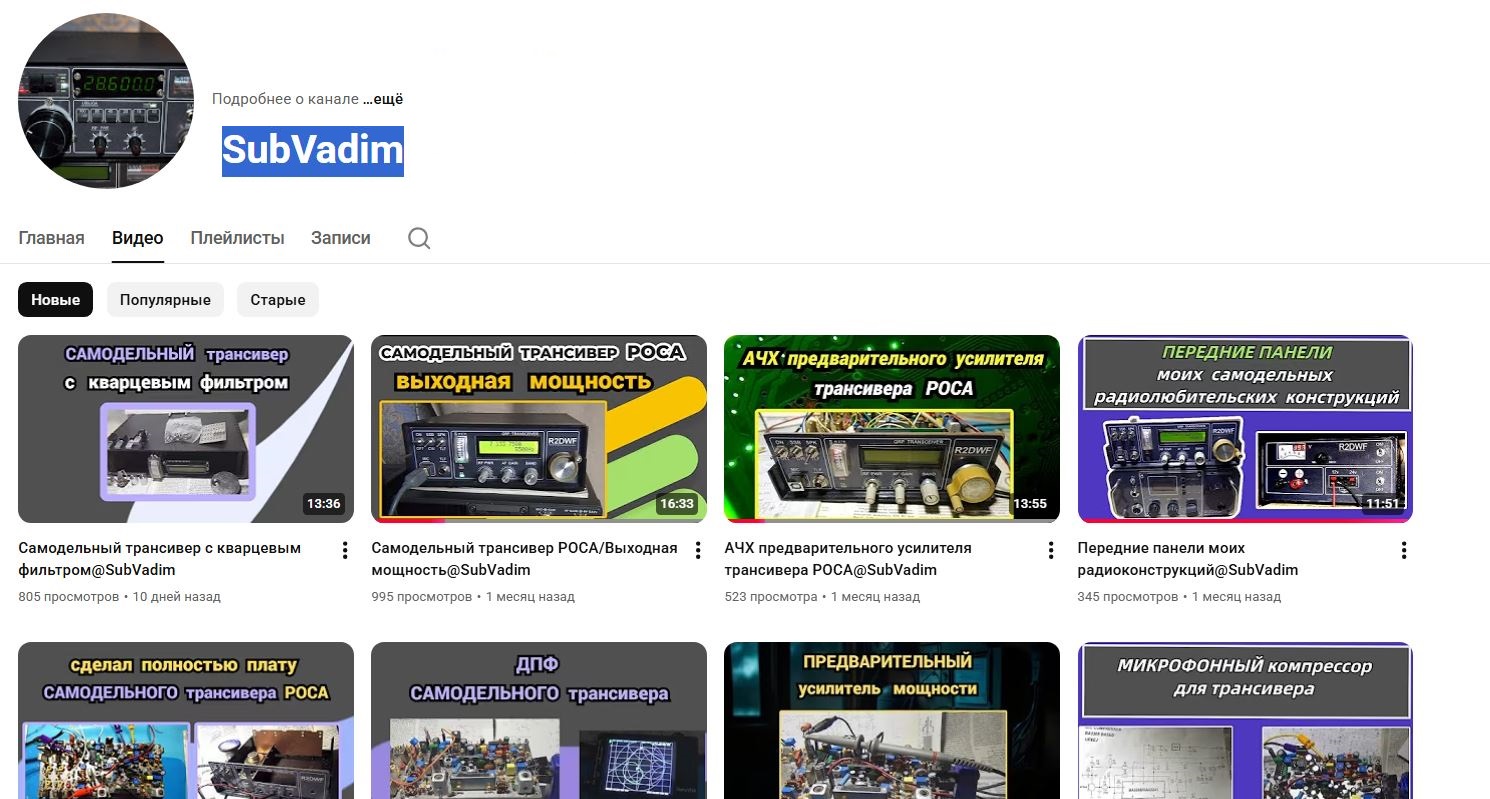Select the Новые sort filter chip
This screenshot has height=799, width=1490.
[55, 300]
